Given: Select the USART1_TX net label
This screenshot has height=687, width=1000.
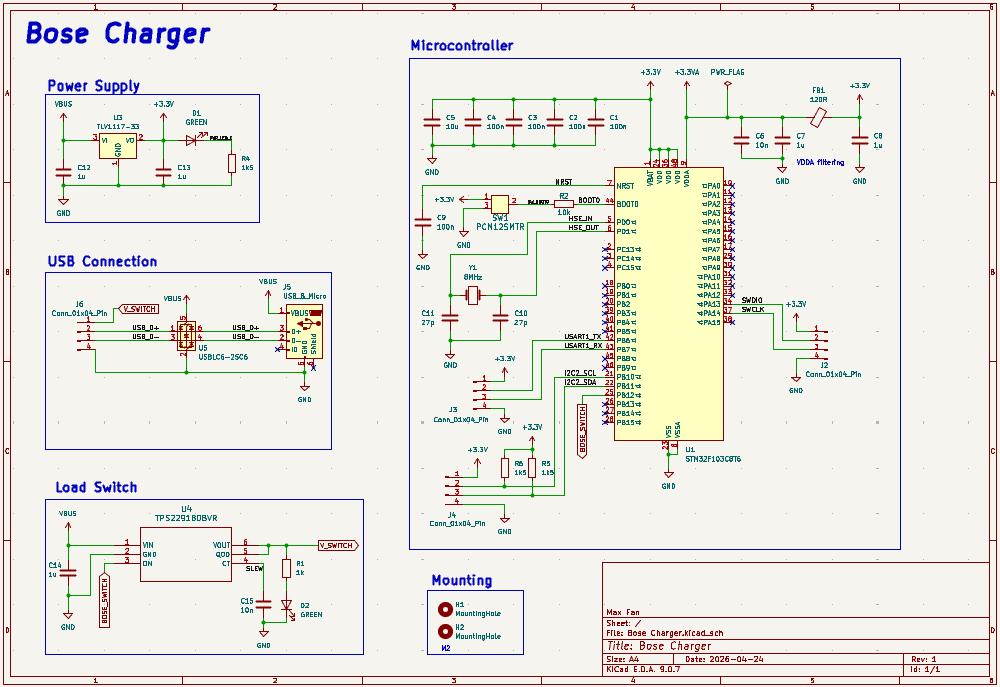Looking at the screenshot, I should (582, 336).
